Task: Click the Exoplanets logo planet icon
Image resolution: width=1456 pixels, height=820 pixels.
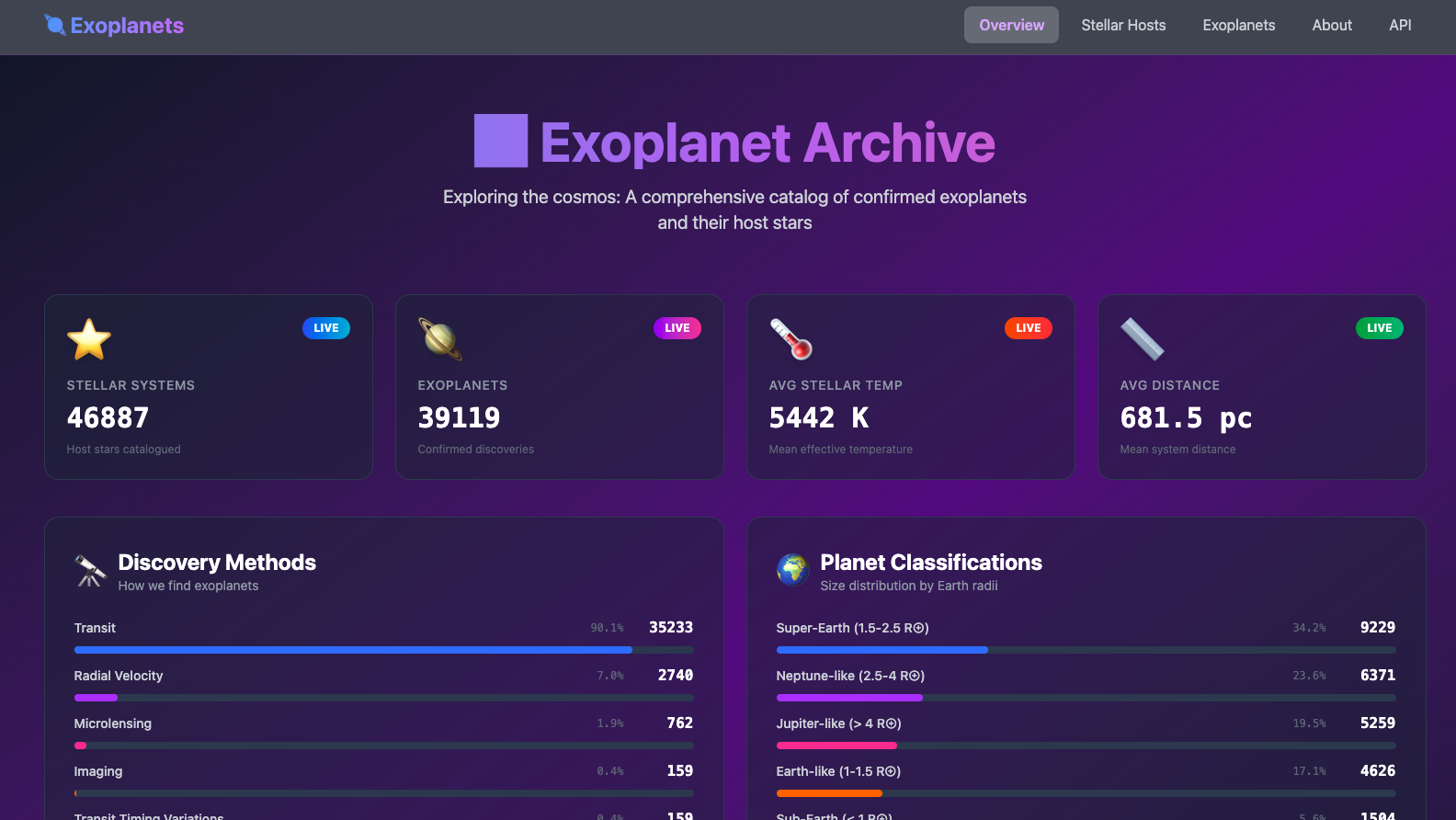Action: pyautogui.click(x=55, y=25)
